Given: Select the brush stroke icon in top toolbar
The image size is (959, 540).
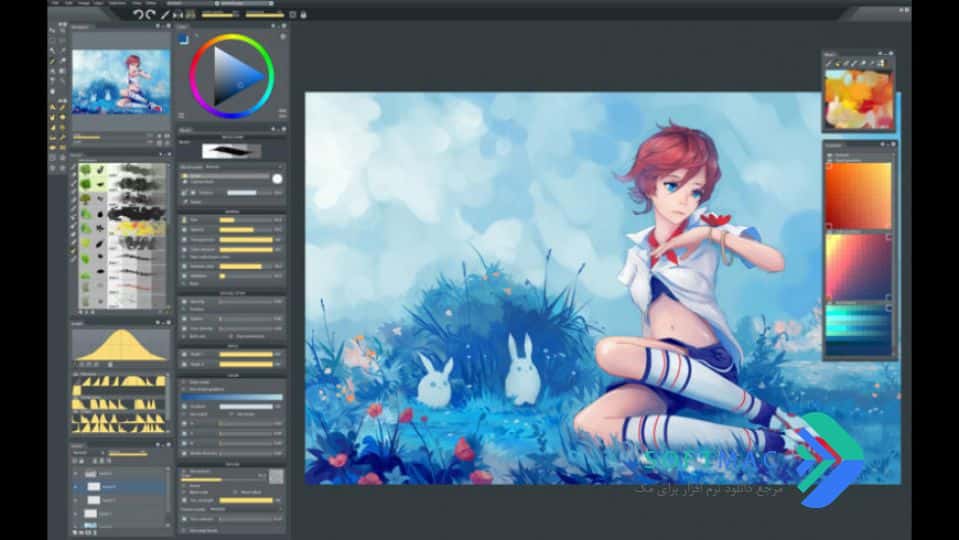Looking at the screenshot, I should tap(165, 14).
